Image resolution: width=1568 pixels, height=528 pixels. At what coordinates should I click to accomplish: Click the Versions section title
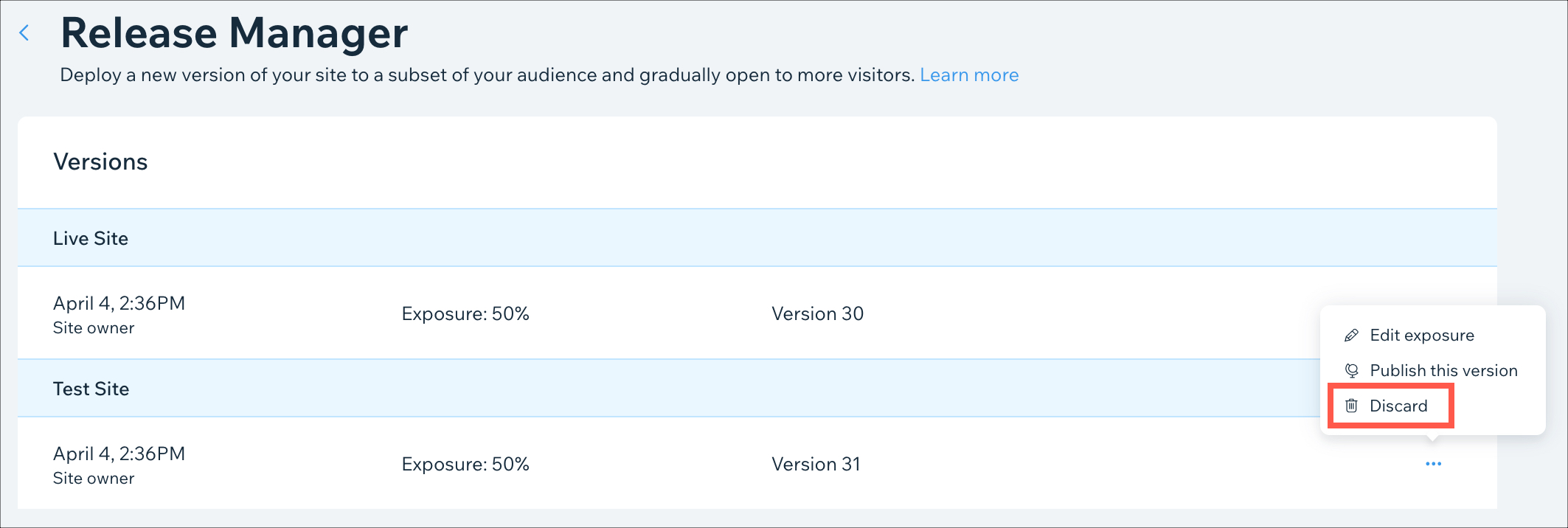(x=100, y=162)
